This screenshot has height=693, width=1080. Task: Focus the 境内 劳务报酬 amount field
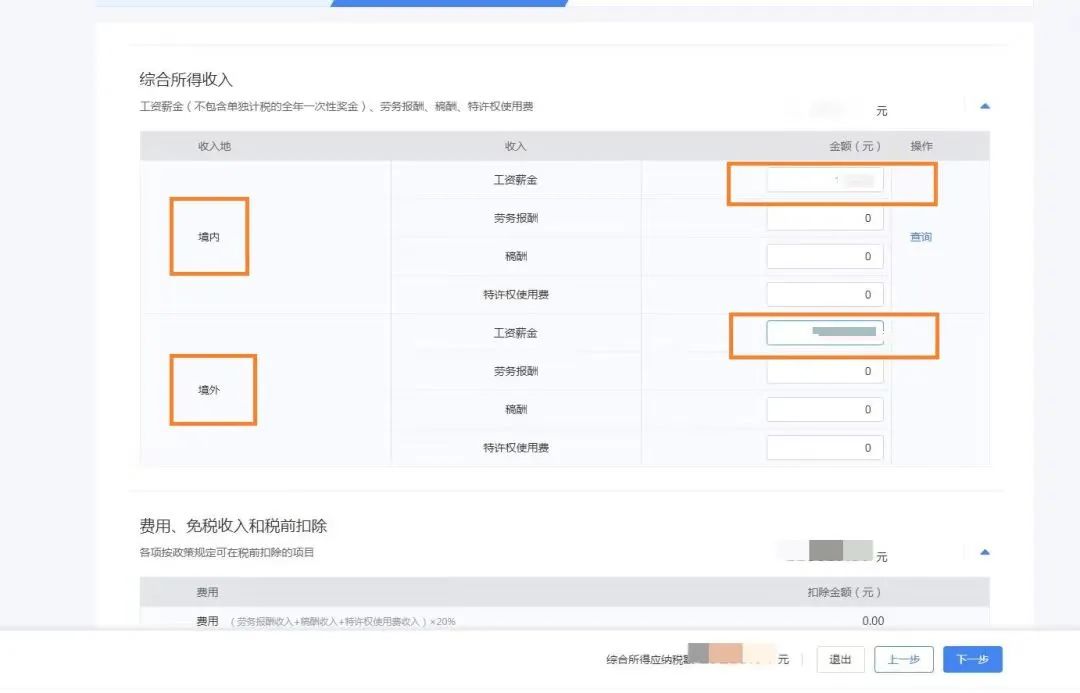coord(825,218)
